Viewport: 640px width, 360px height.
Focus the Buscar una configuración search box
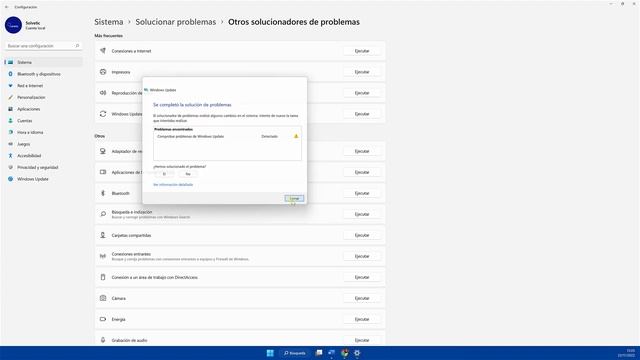click(43, 46)
